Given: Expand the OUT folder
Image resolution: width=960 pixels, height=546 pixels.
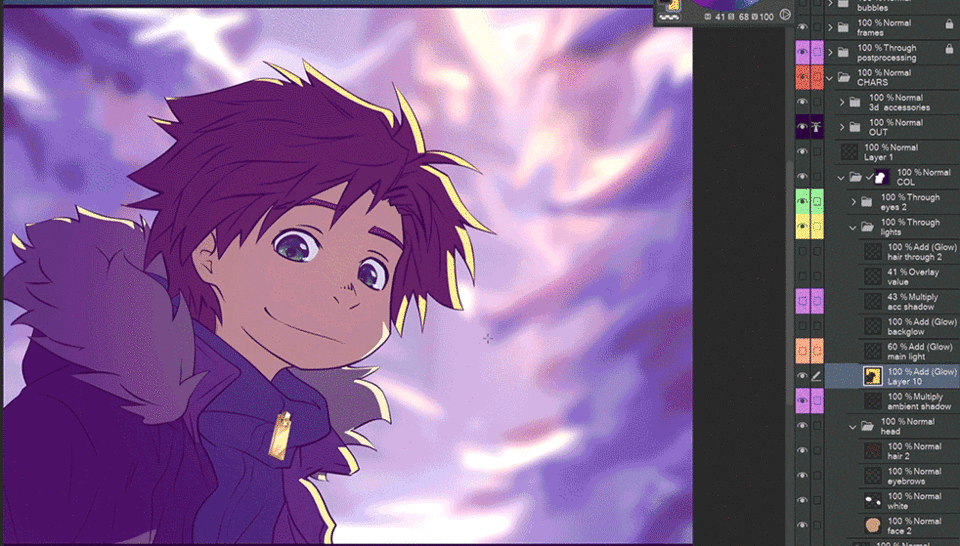Looking at the screenshot, I should point(842,127).
